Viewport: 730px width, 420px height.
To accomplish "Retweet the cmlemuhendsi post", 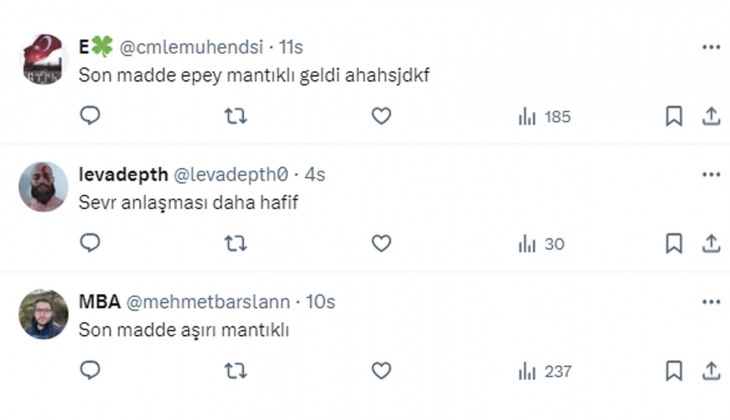I will pos(235,116).
